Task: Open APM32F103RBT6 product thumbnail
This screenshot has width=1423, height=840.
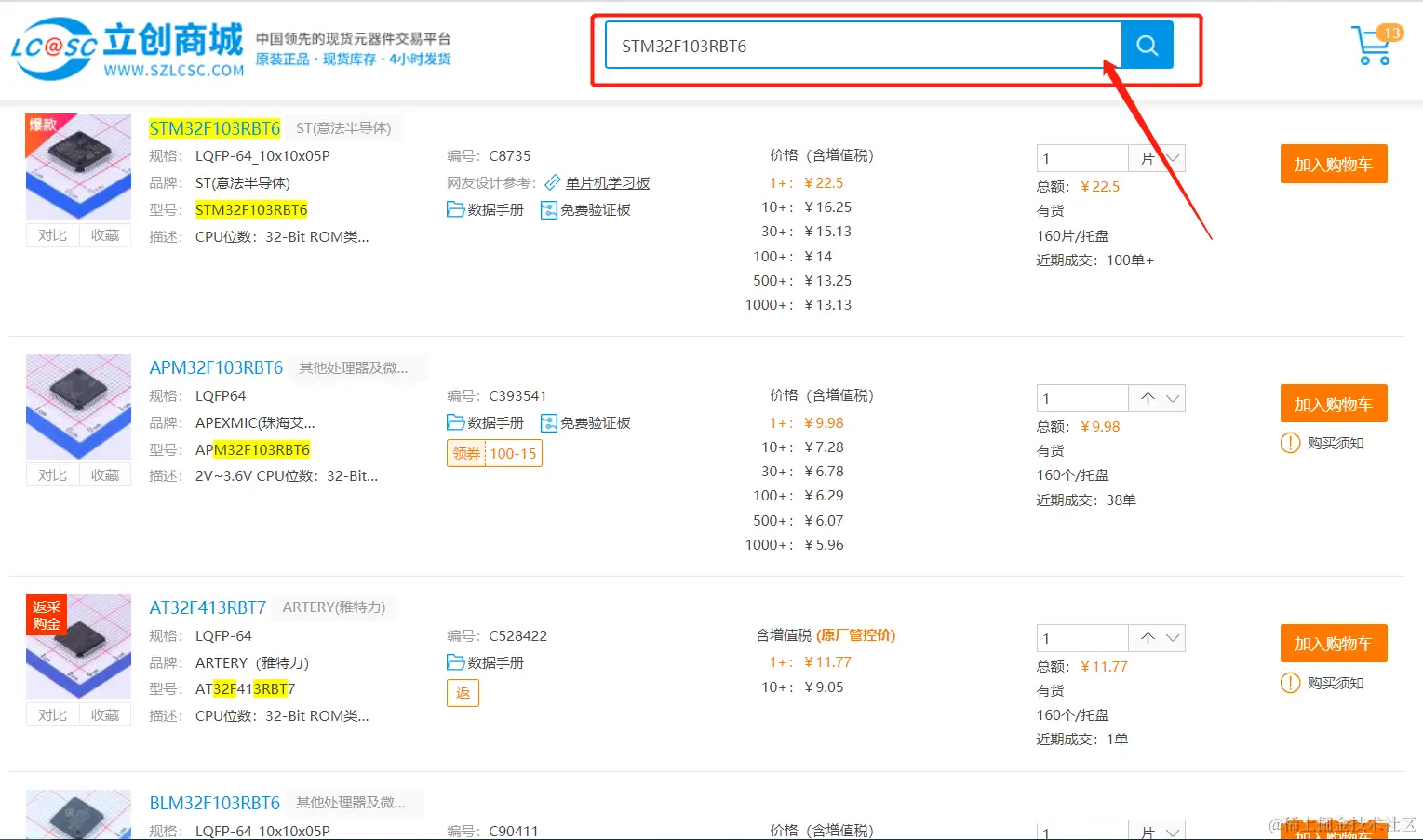Action: pos(78,407)
